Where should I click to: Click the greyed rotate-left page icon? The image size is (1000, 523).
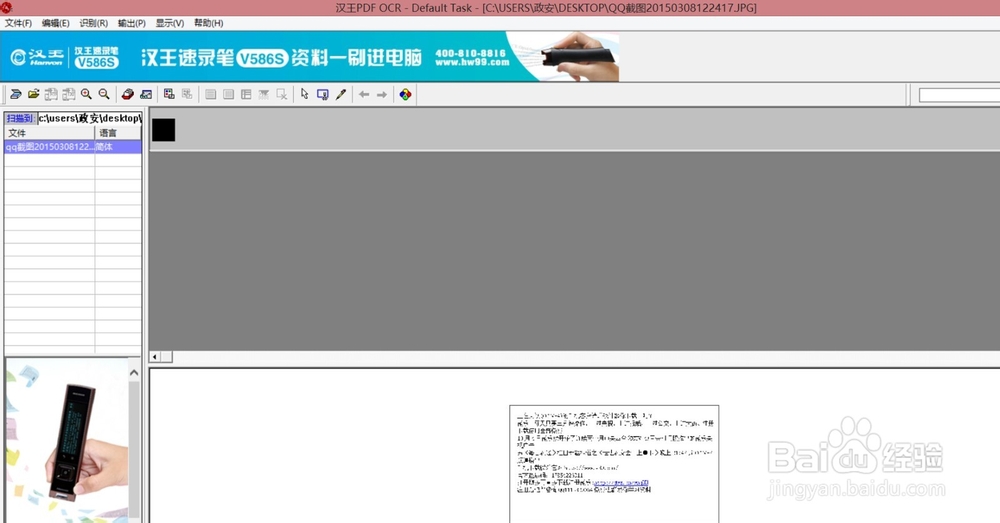[51, 94]
